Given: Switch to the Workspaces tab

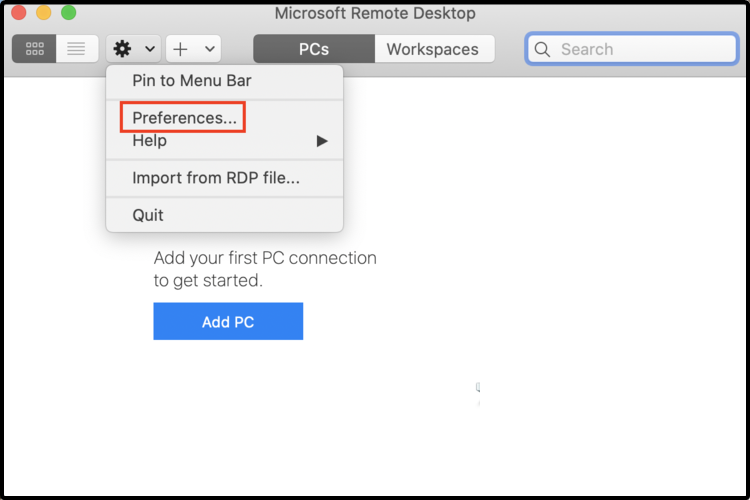Looking at the screenshot, I should (434, 49).
